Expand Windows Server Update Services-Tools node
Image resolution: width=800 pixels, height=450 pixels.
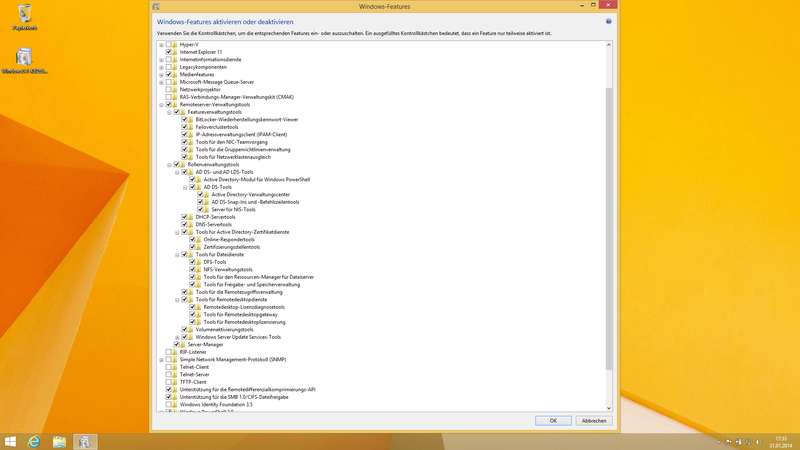(x=178, y=337)
